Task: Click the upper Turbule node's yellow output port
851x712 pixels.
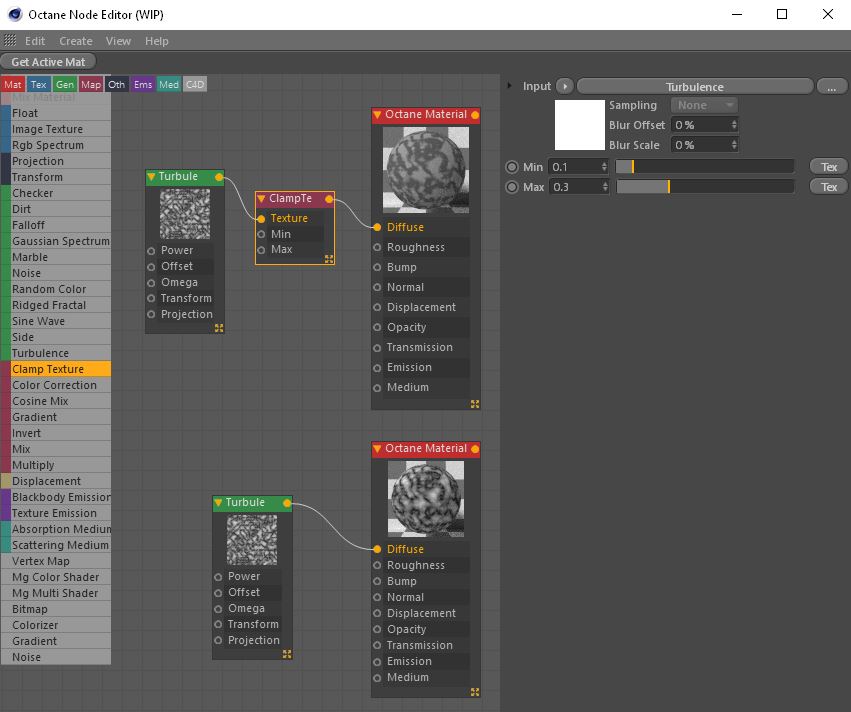Action: tap(219, 177)
